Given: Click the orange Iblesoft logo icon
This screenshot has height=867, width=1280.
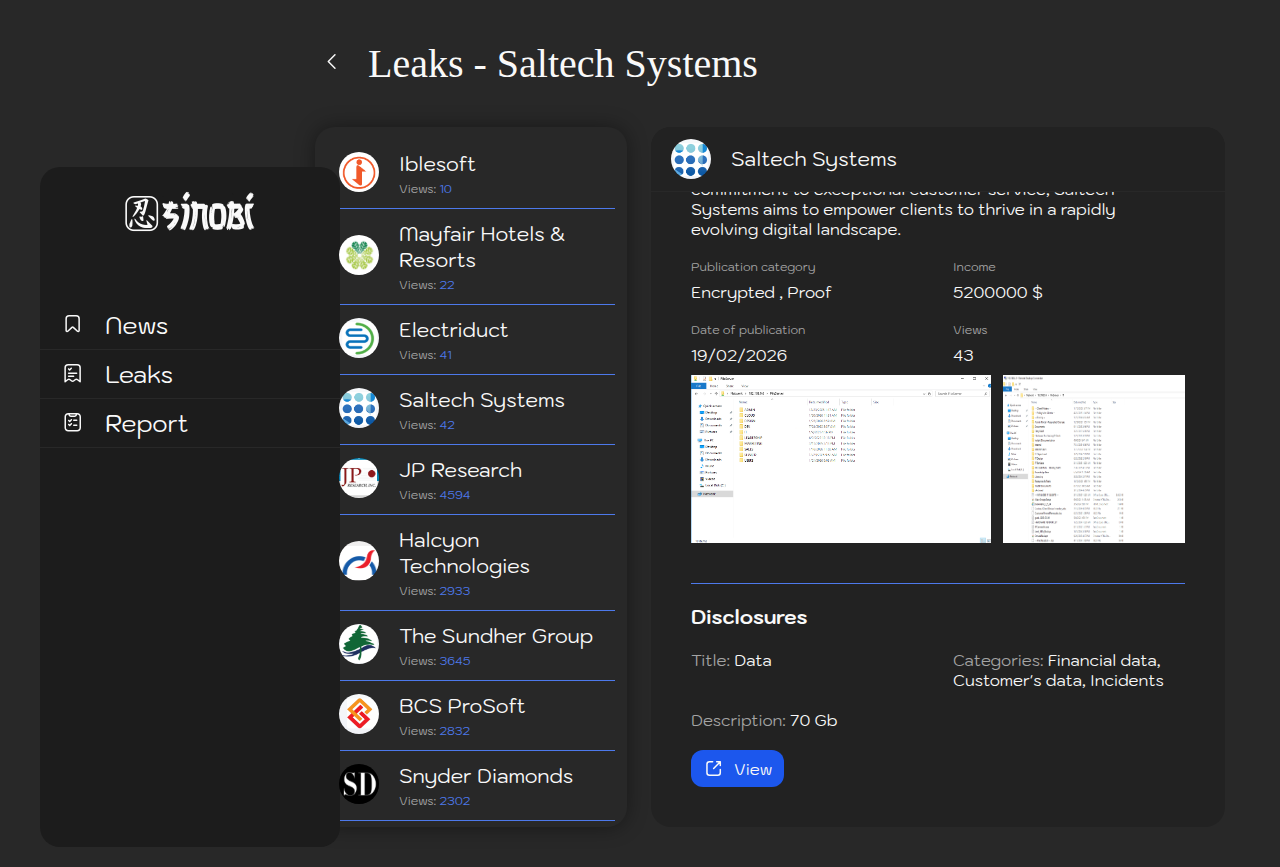Looking at the screenshot, I should click(359, 172).
